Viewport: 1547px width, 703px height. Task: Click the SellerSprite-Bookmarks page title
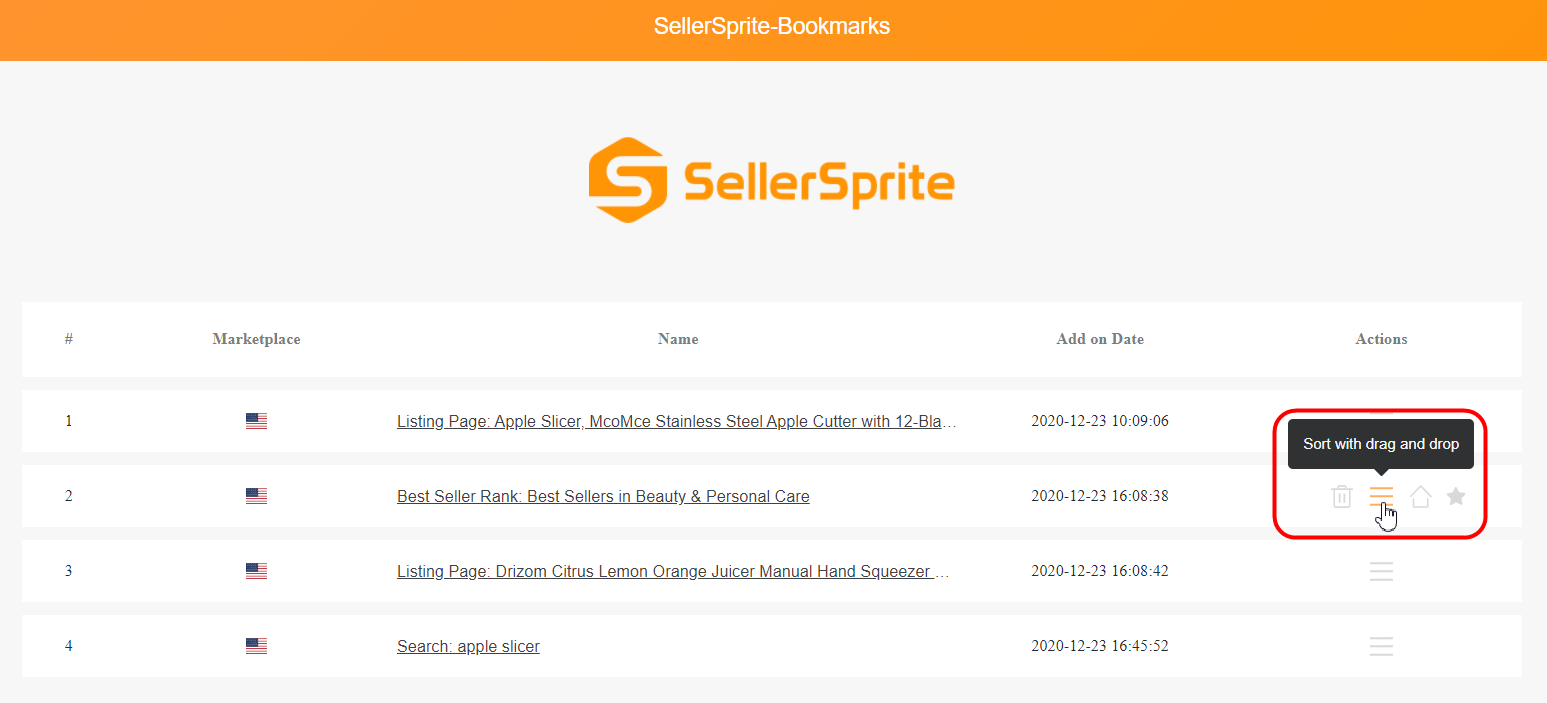[772, 27]
